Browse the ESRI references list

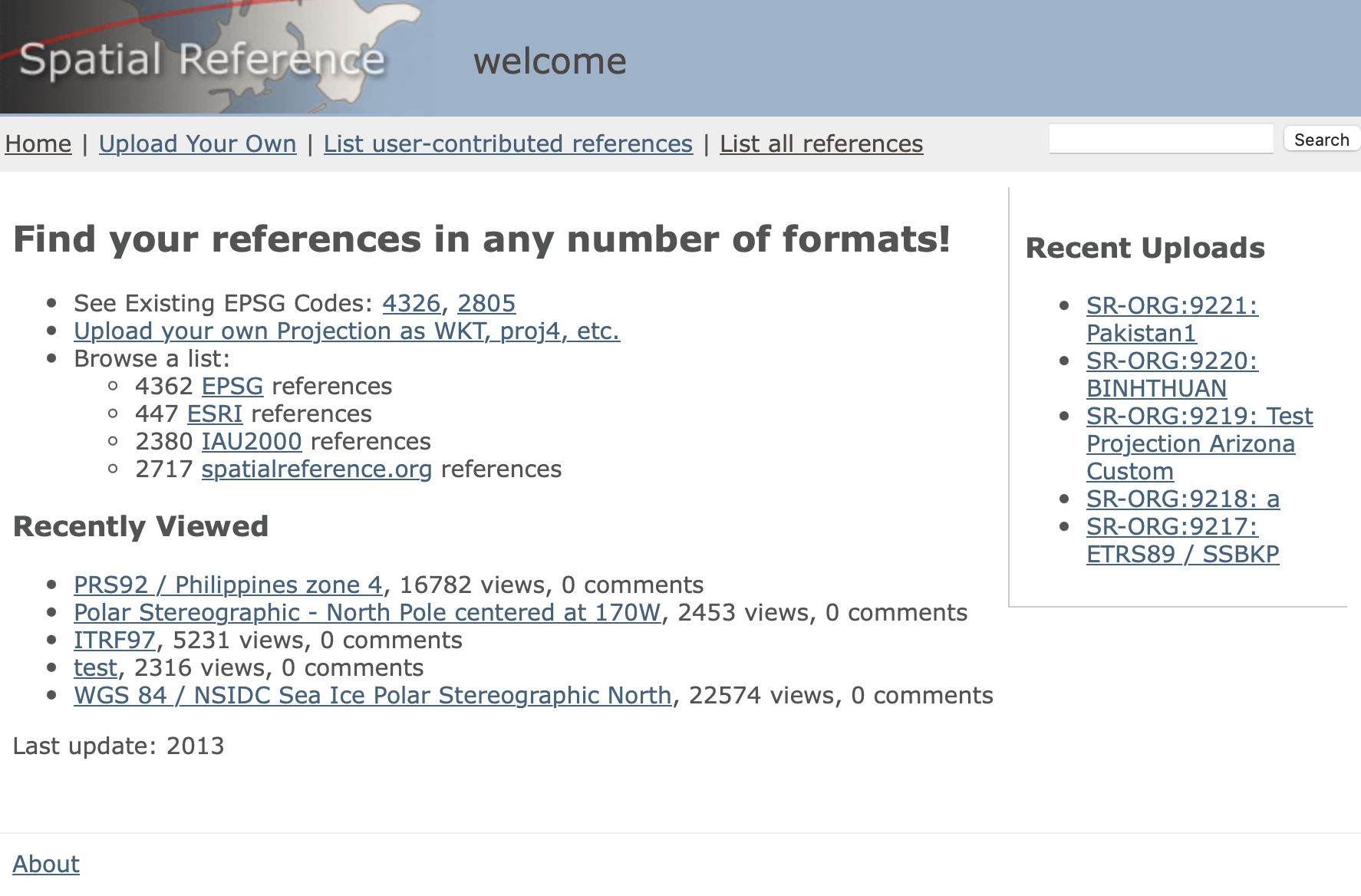pos(215,414)
